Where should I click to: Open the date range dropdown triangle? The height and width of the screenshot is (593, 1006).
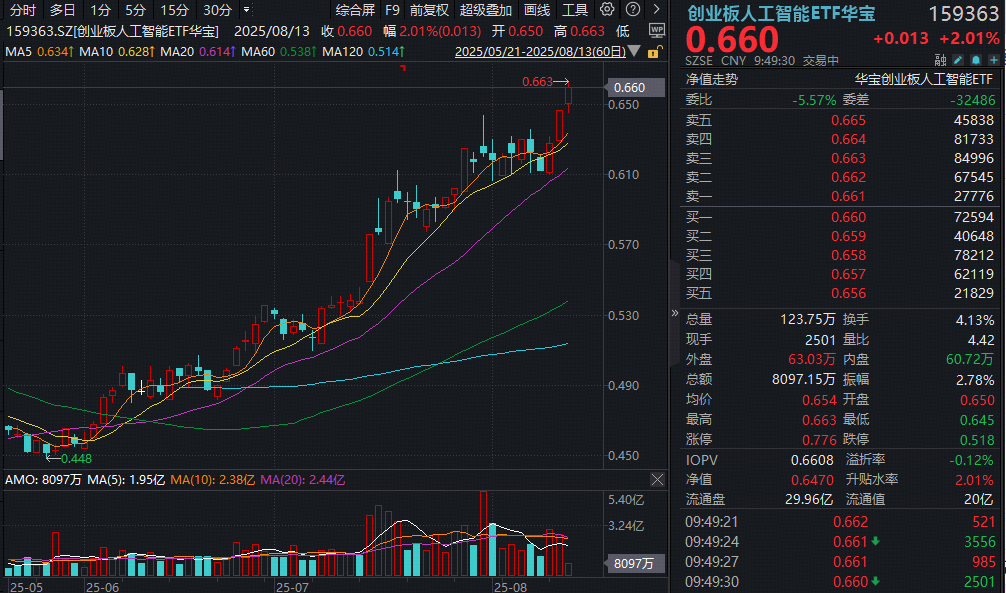coord(635,51)
